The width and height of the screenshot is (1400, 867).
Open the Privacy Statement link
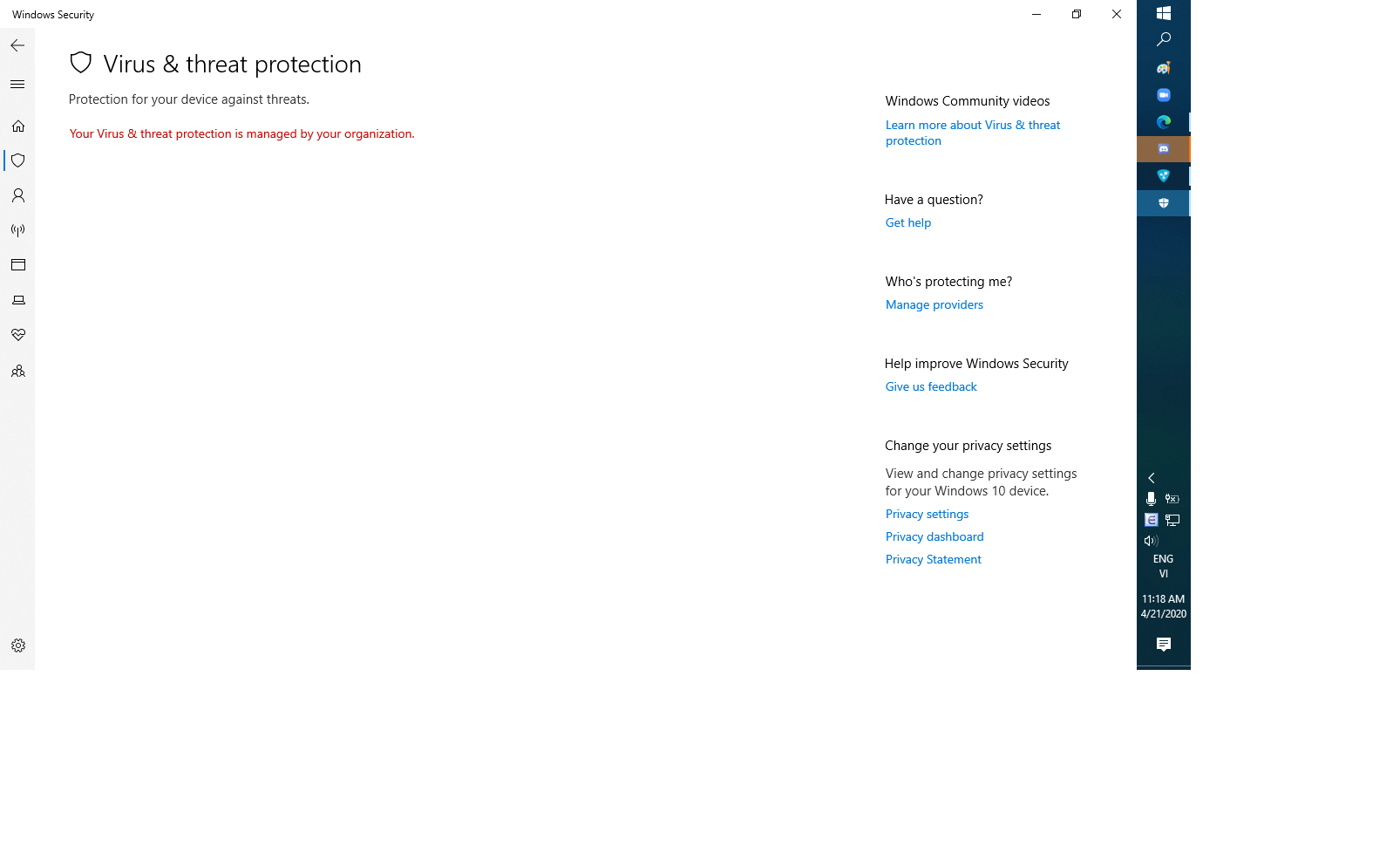click(x=933, y=559)
